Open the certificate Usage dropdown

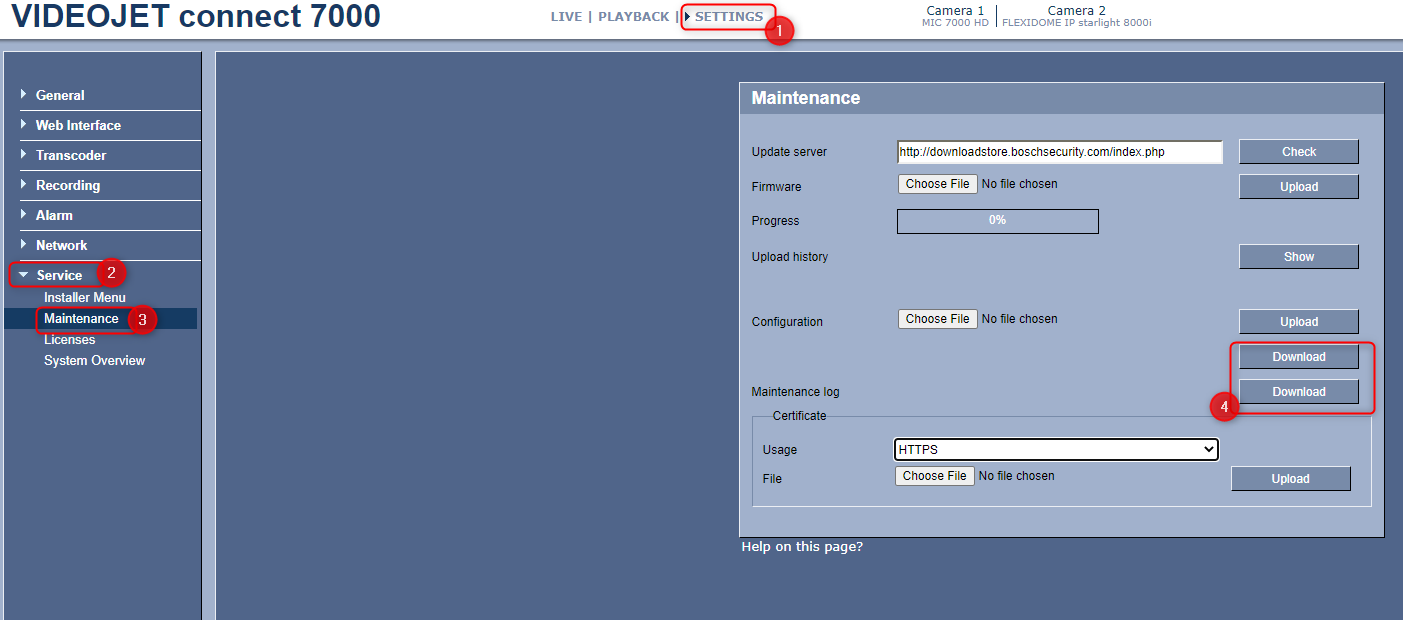click(1055, 450)
